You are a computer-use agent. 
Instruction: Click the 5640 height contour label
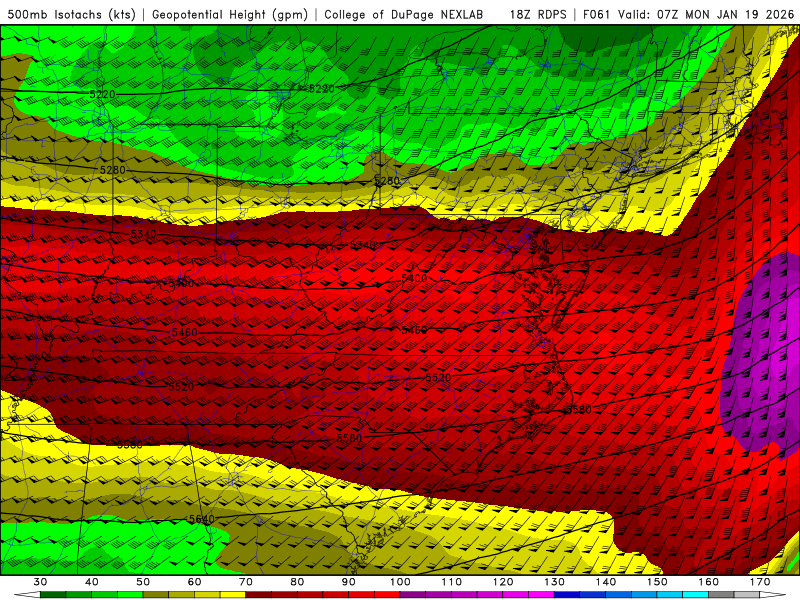tap(202, 519)
